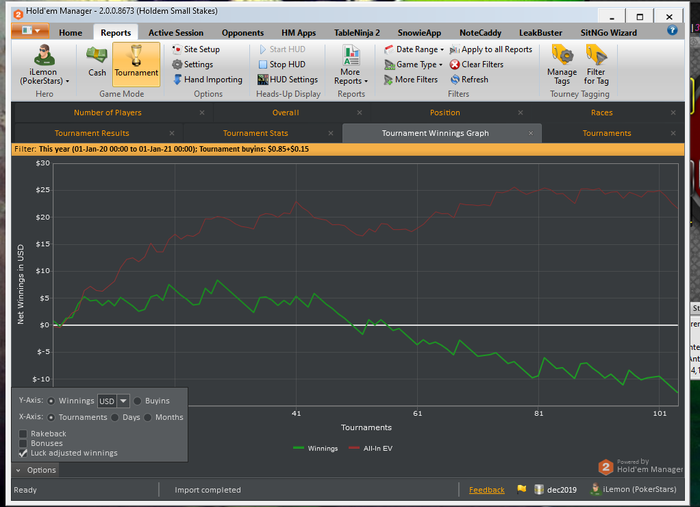Switch to the Races report tab
Image resolution: width=700 pixels, height=507 pixels.
601,112
